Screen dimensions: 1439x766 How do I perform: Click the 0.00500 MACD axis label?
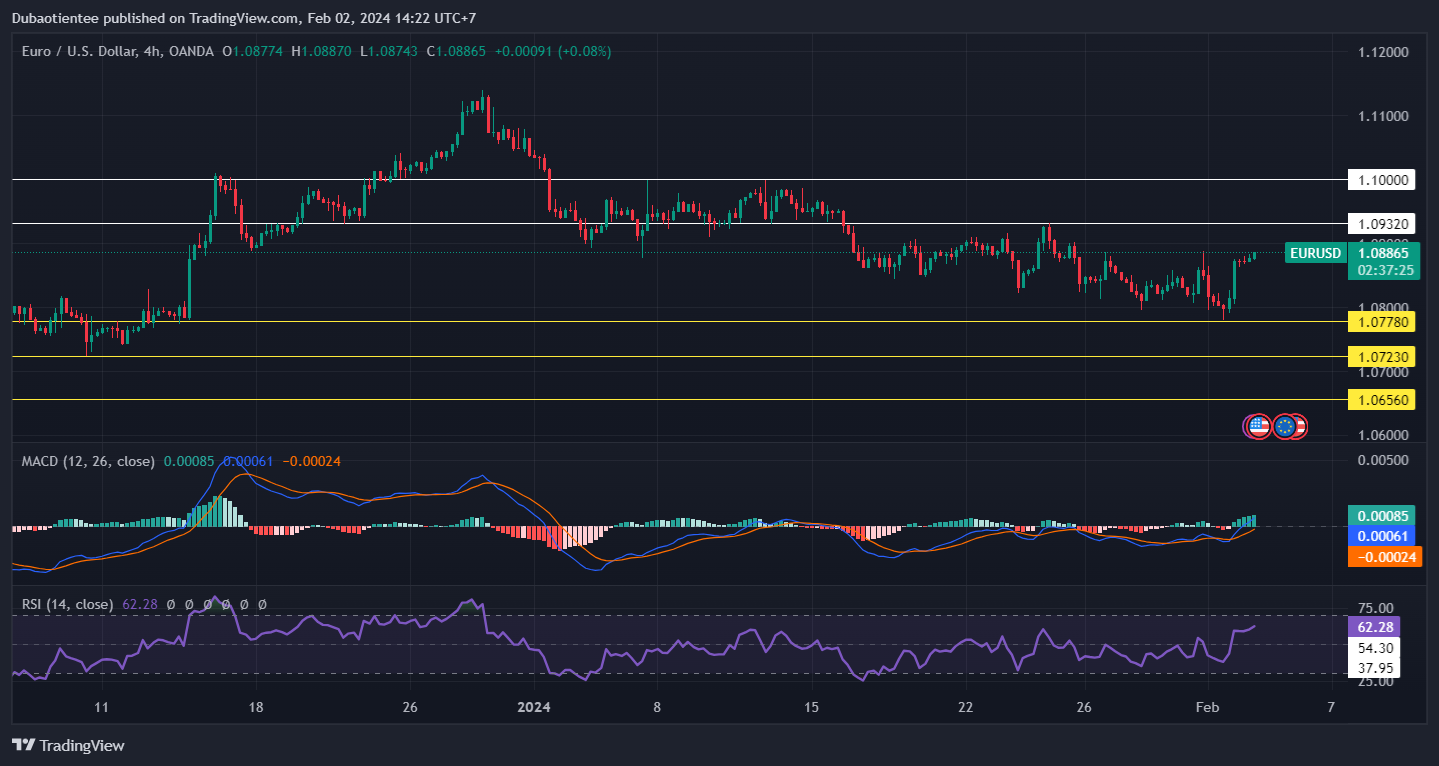pos(1382,460)
